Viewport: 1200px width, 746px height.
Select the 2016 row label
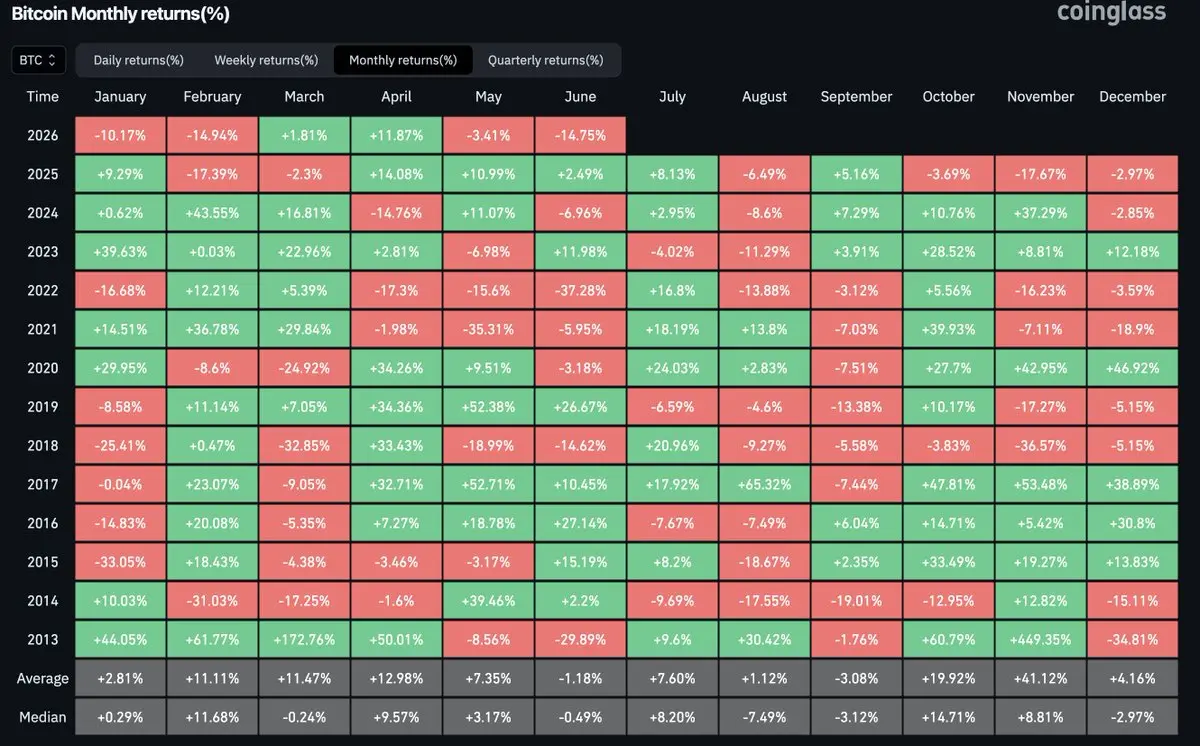(43, 523)
